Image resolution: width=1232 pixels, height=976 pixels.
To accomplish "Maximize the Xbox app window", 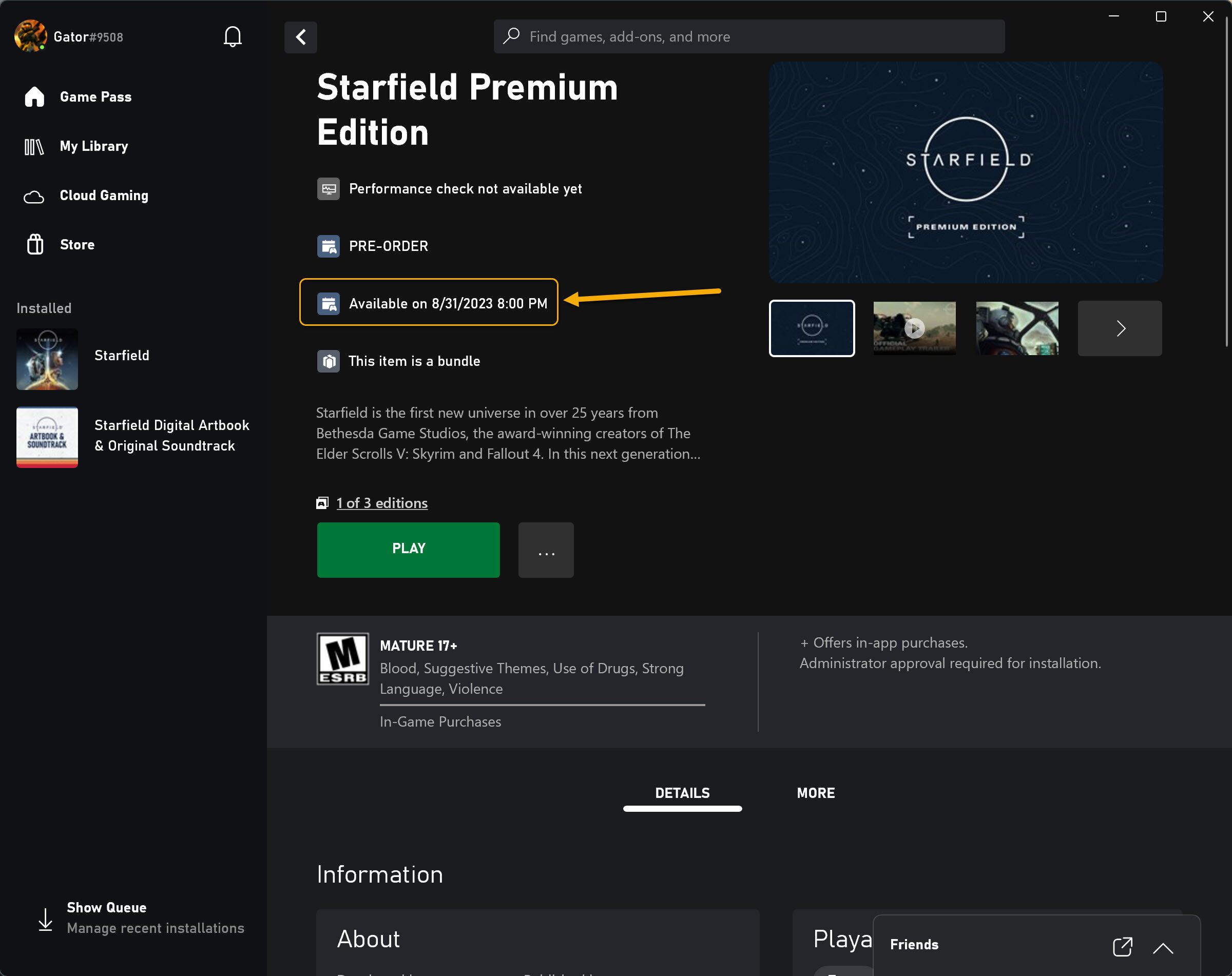I will [1161, 16].
